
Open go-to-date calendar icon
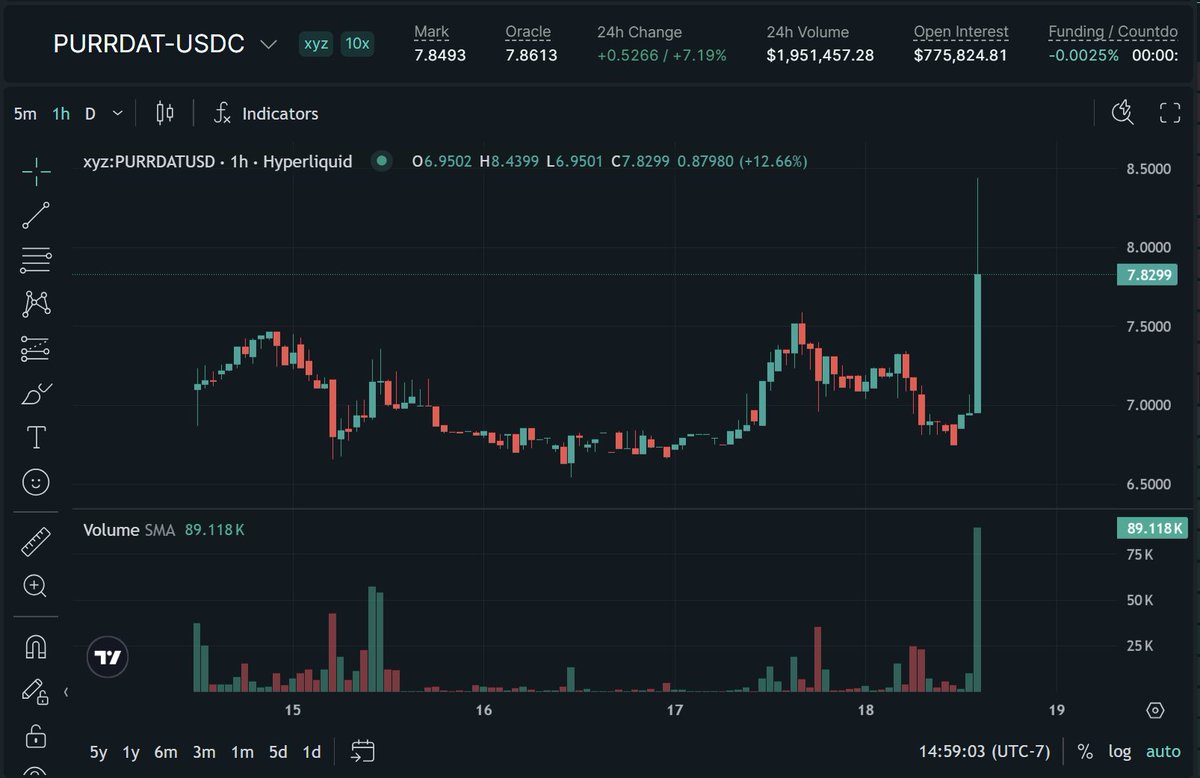click(363, 751)
